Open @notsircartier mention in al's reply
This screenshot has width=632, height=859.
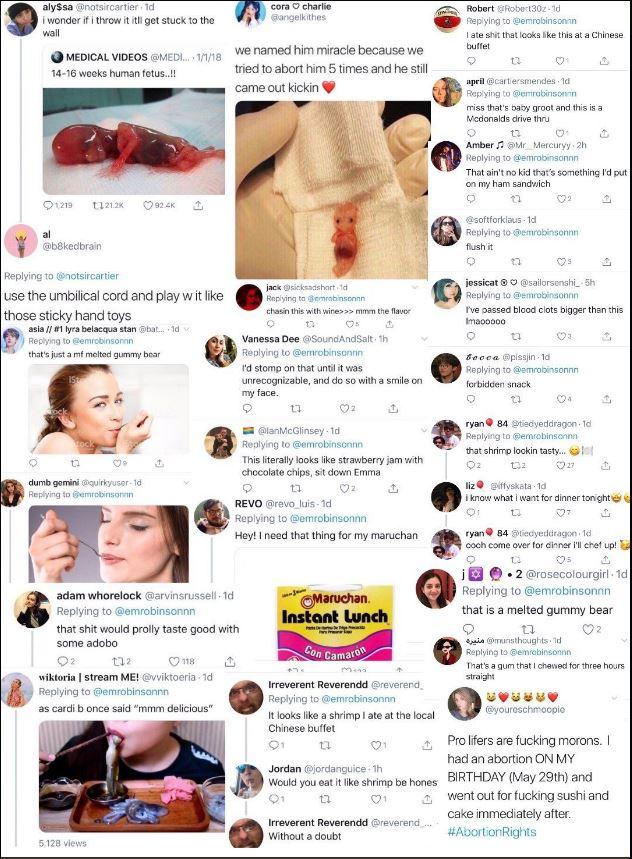coord(87,276)
